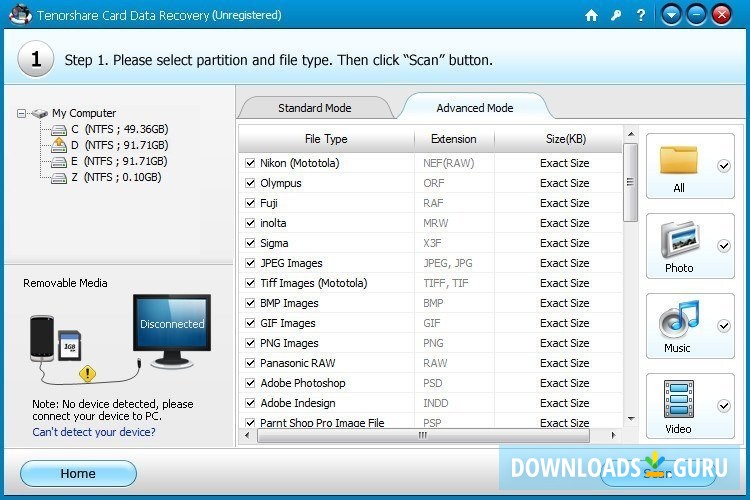The height and width of the screenshot is (500, 750).
Task: Uncheck Nikon (Mototola) file type
Action: click(x=250, y=163)
